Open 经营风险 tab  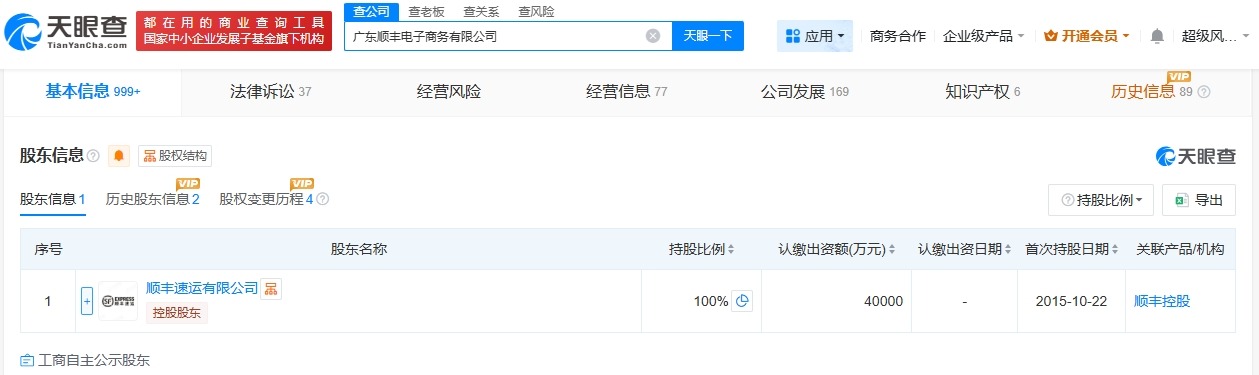point(449,92)
